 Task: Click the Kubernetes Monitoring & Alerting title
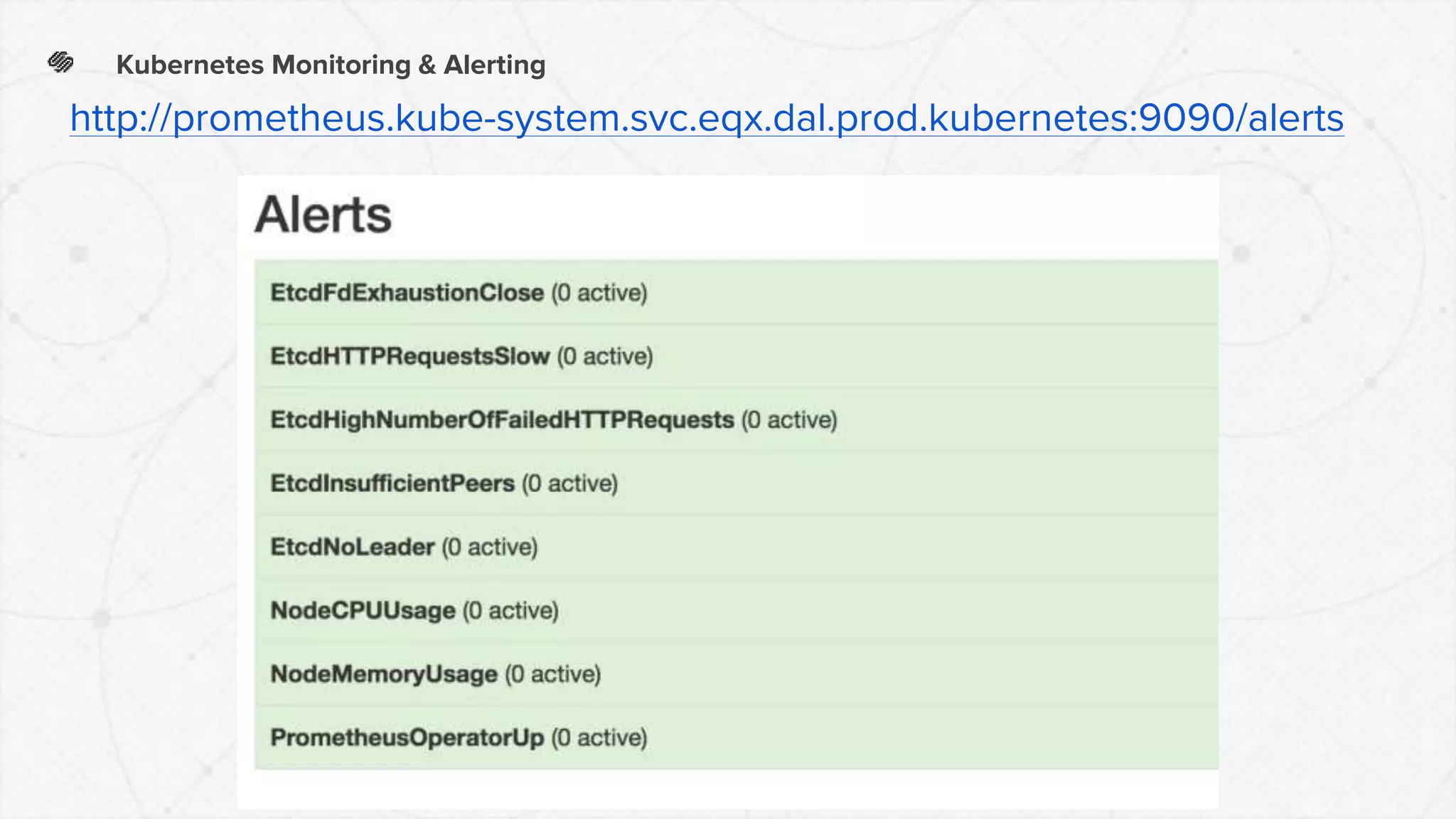[x=331, y=65]
